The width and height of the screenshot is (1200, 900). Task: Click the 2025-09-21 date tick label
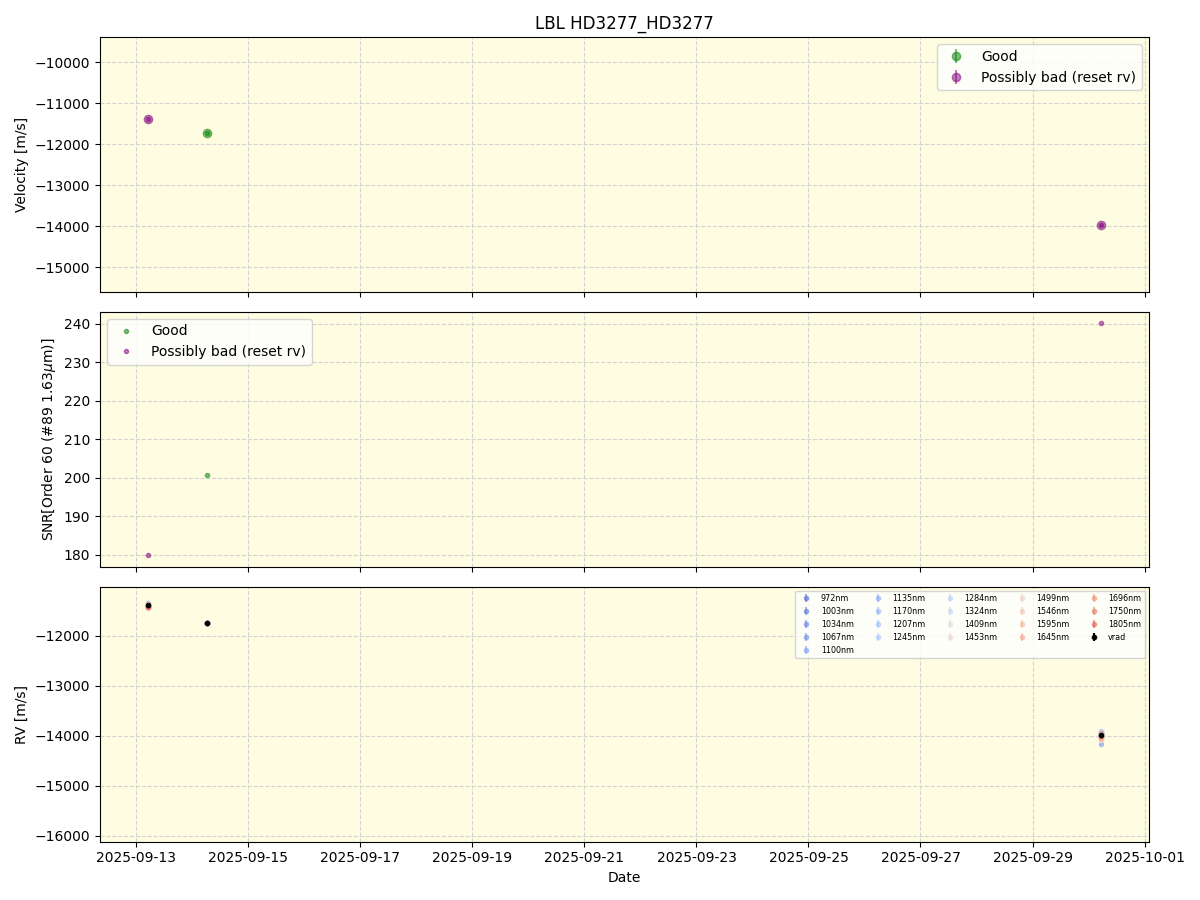584,858
